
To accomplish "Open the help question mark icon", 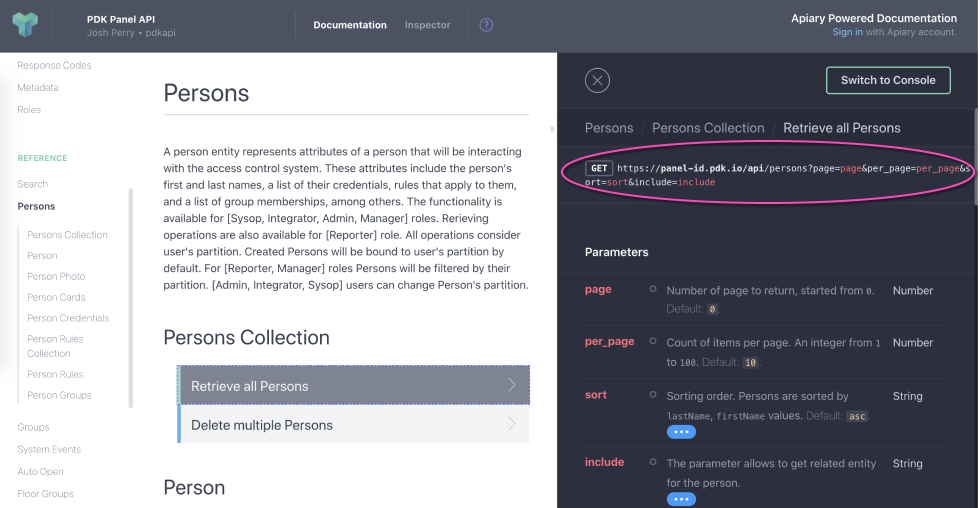I will (x=486, y=25).
